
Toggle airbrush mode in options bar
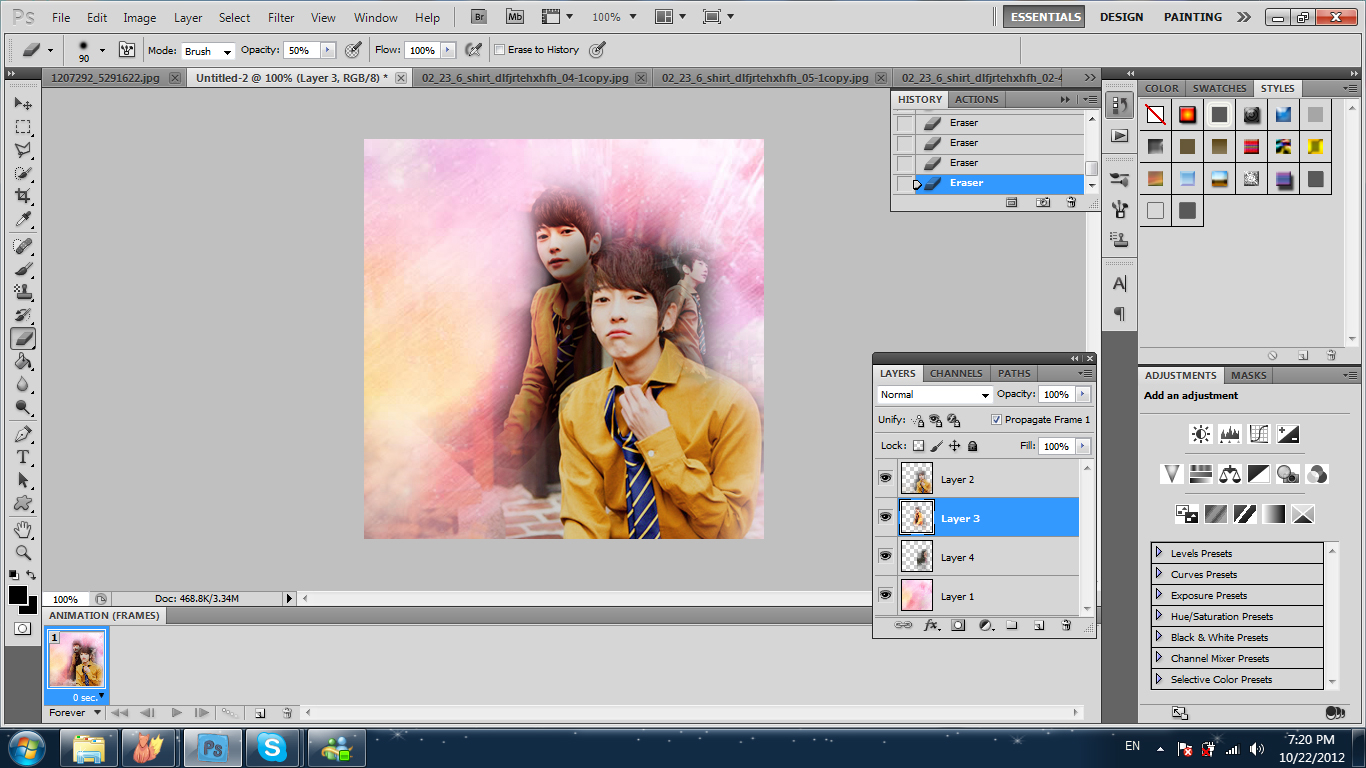click(474, 50)
